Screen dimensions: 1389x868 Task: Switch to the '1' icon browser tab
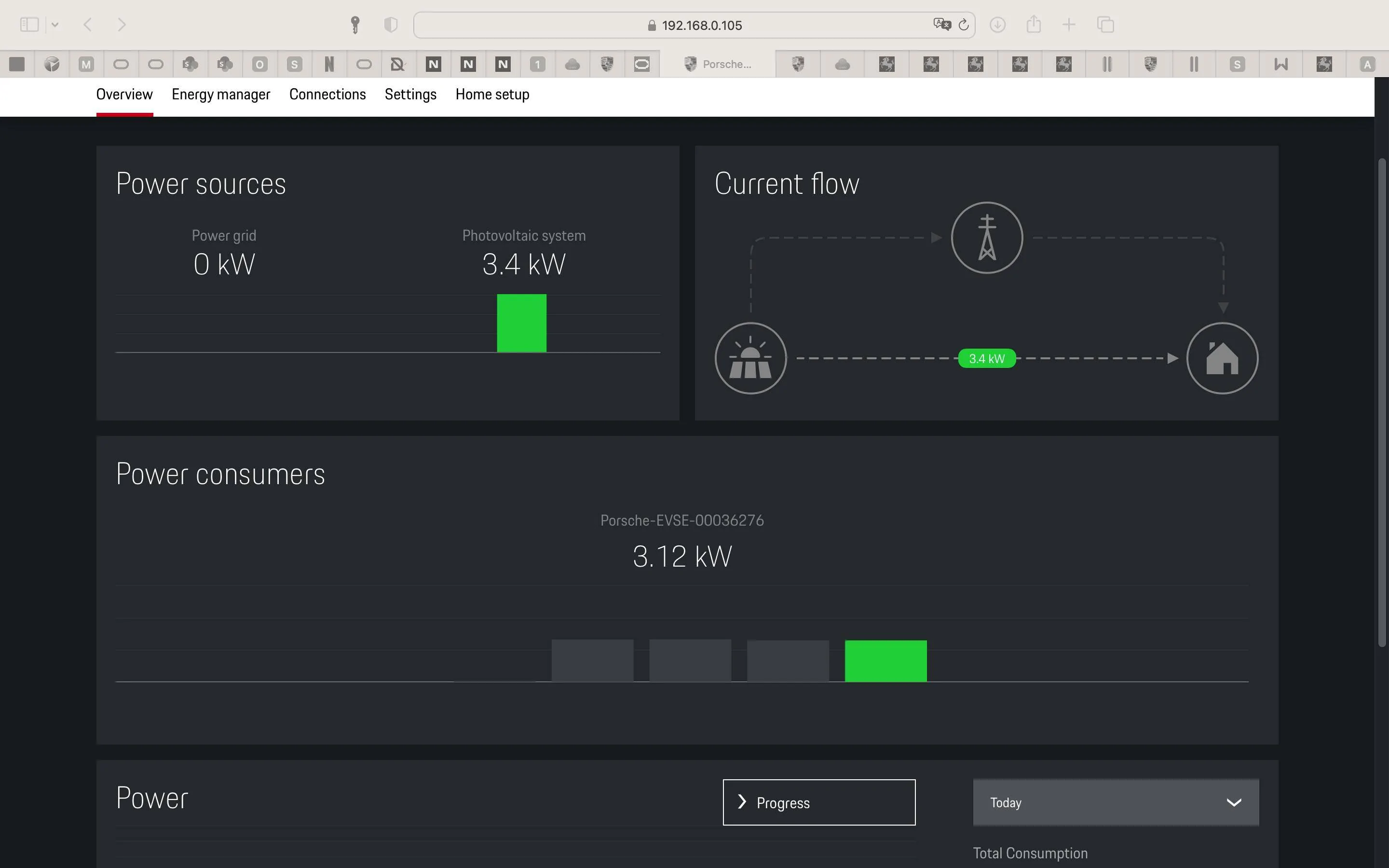click(537, 64)
